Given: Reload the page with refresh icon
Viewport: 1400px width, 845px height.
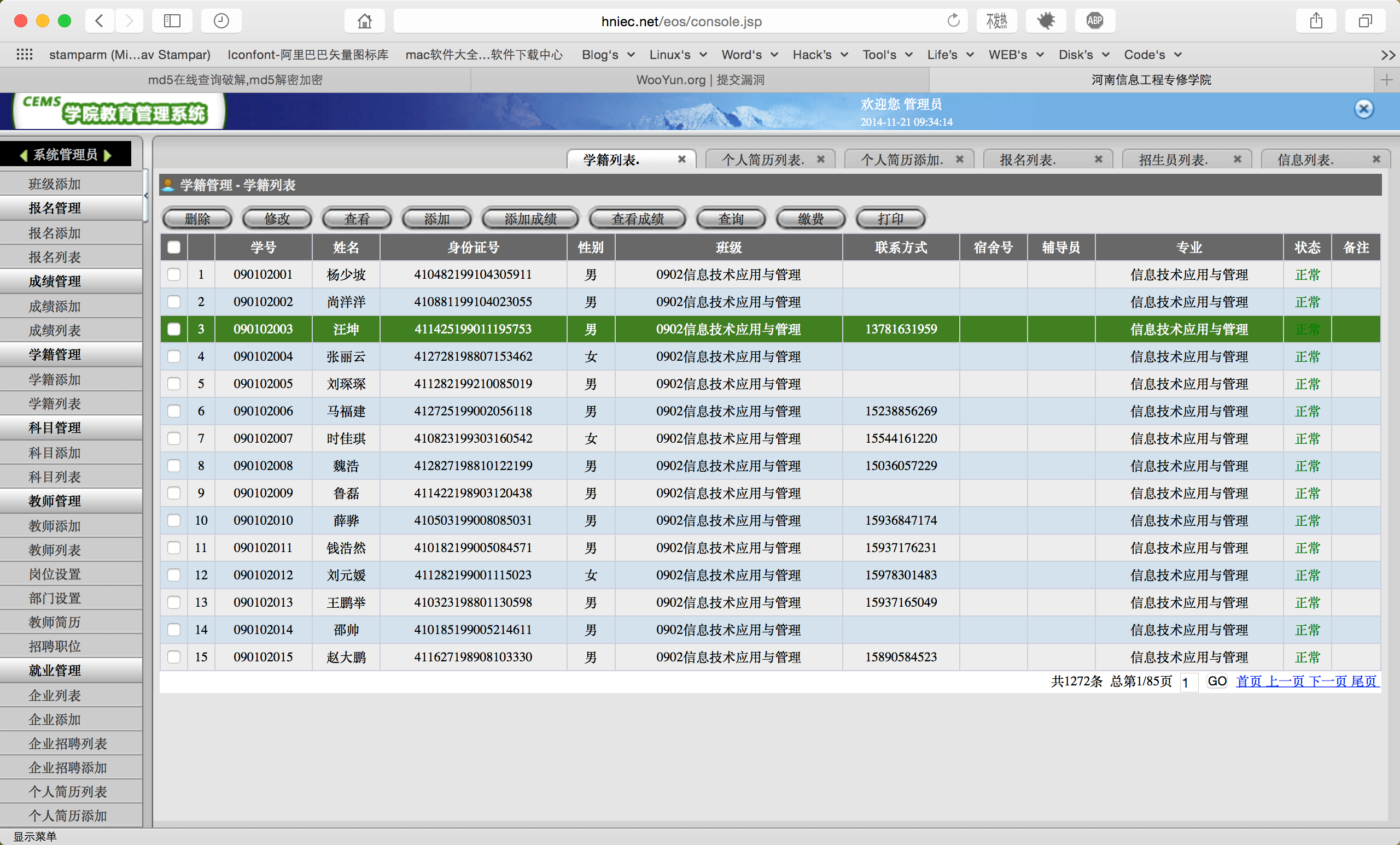Looking at the screenshot, I should (953, 21).
